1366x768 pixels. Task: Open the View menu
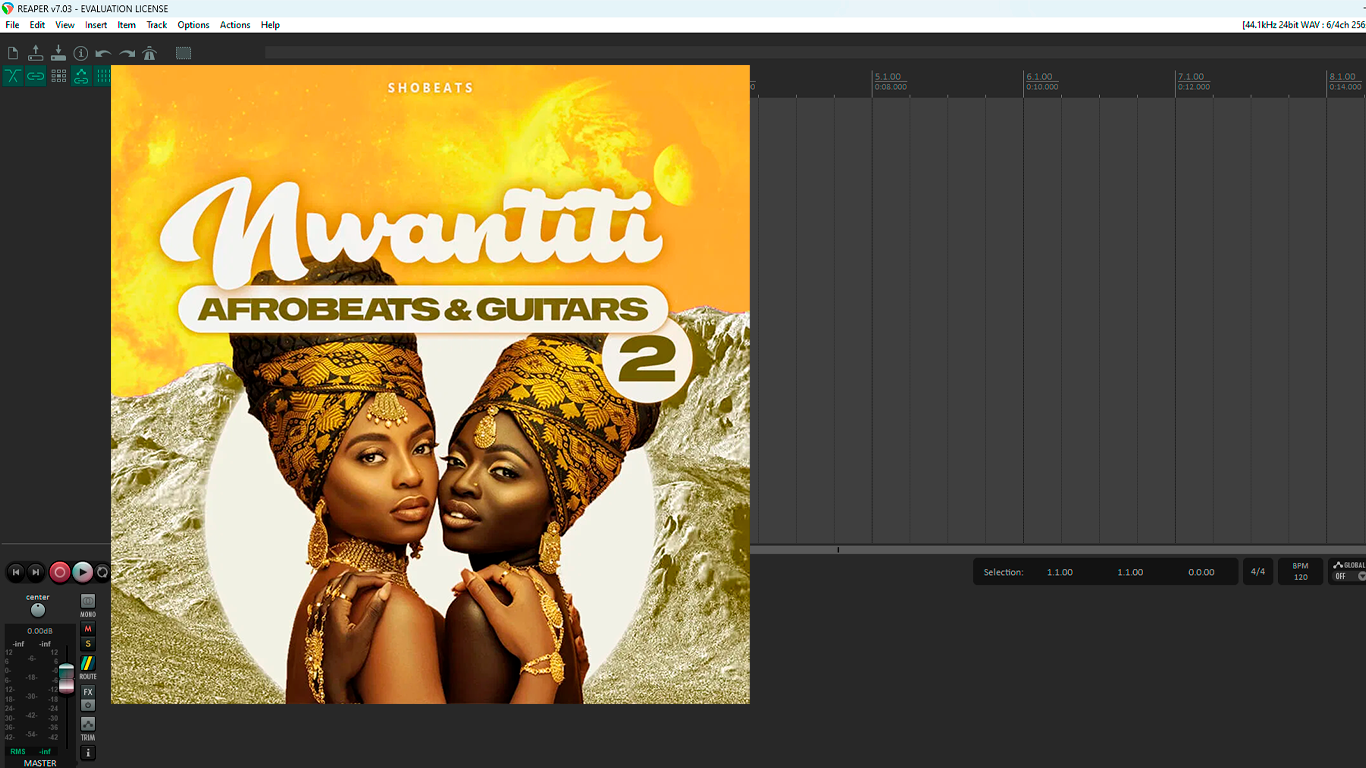click(x=65, y=25)
